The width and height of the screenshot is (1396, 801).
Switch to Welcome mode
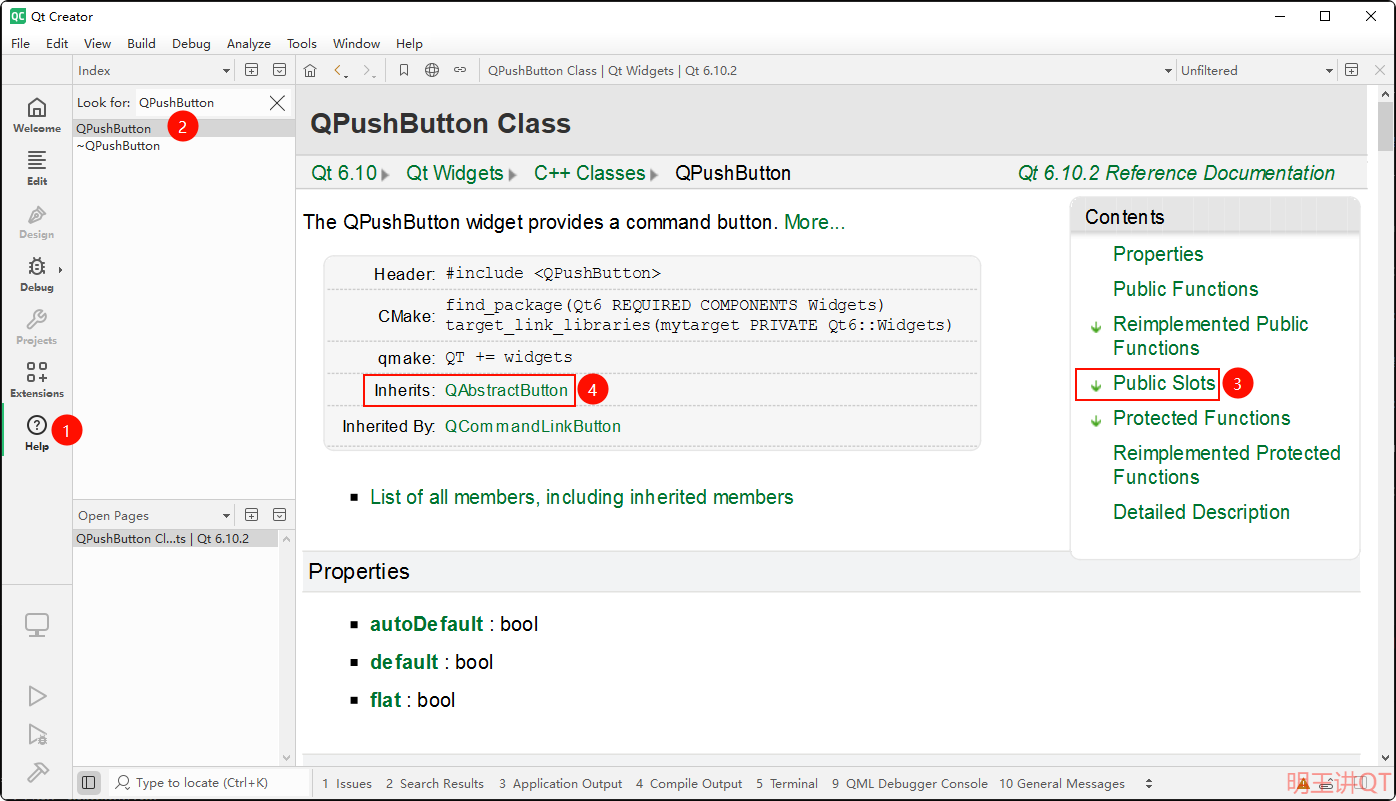point(36,113)
